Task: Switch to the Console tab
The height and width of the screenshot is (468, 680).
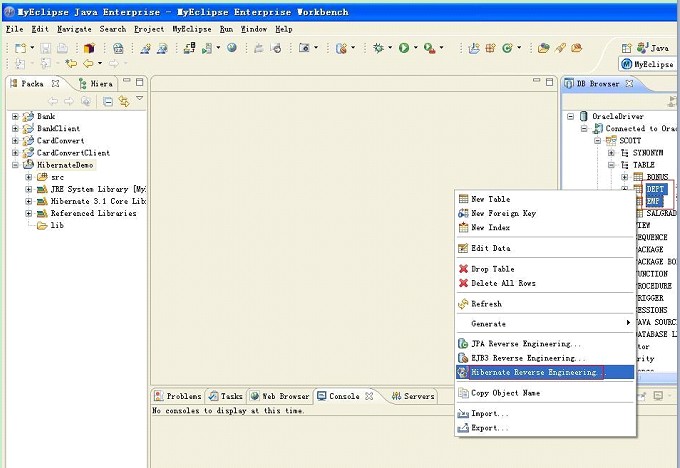Action: (345, 396)
